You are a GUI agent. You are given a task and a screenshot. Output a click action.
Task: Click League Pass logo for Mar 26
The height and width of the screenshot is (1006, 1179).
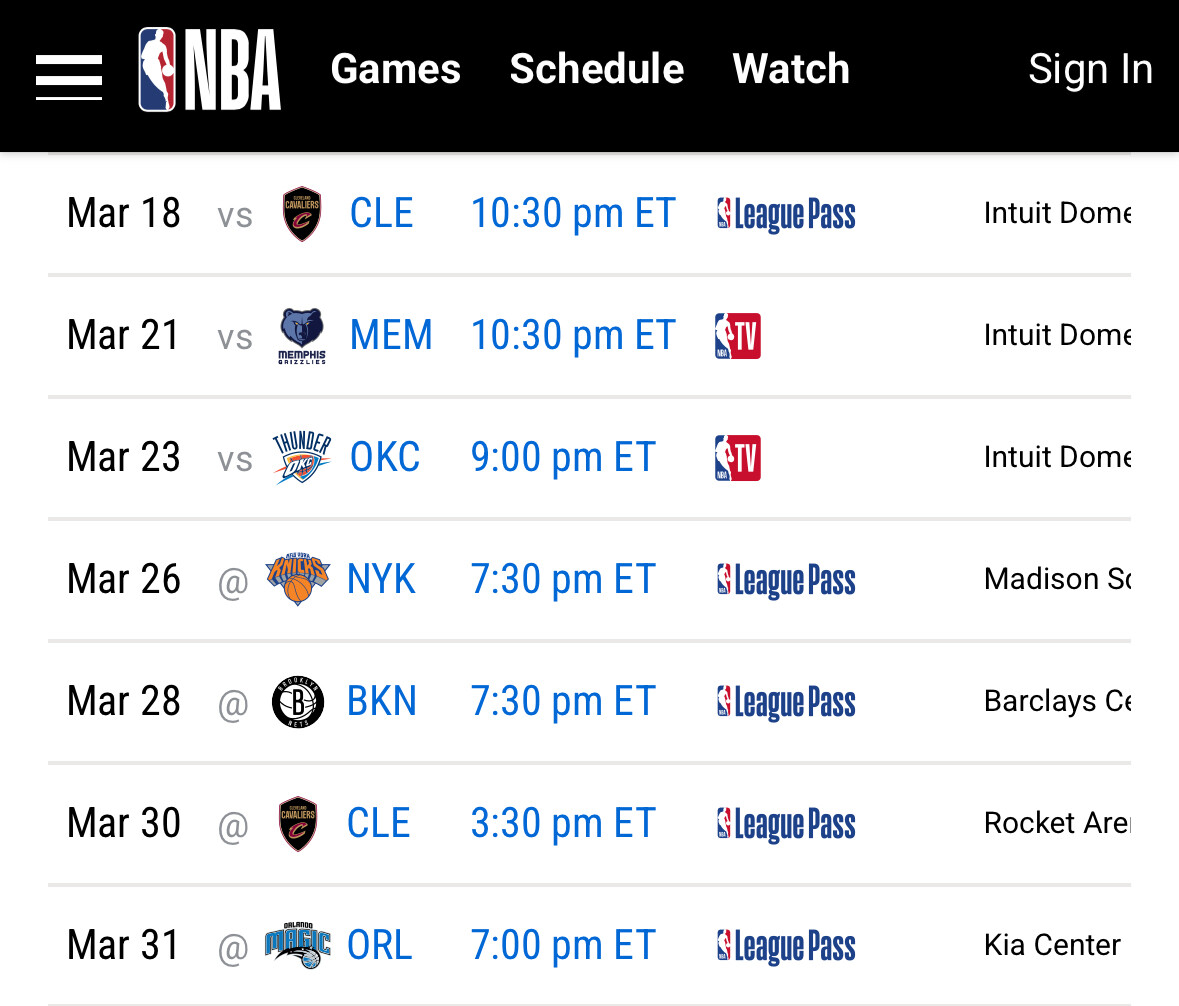(786, 580)
